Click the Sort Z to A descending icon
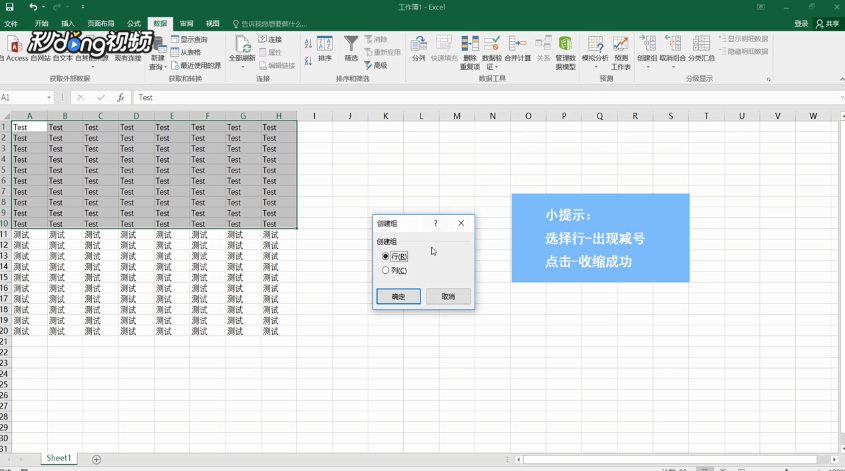The width and height of the screenshot is (845, 471). (x=308, y=61)
